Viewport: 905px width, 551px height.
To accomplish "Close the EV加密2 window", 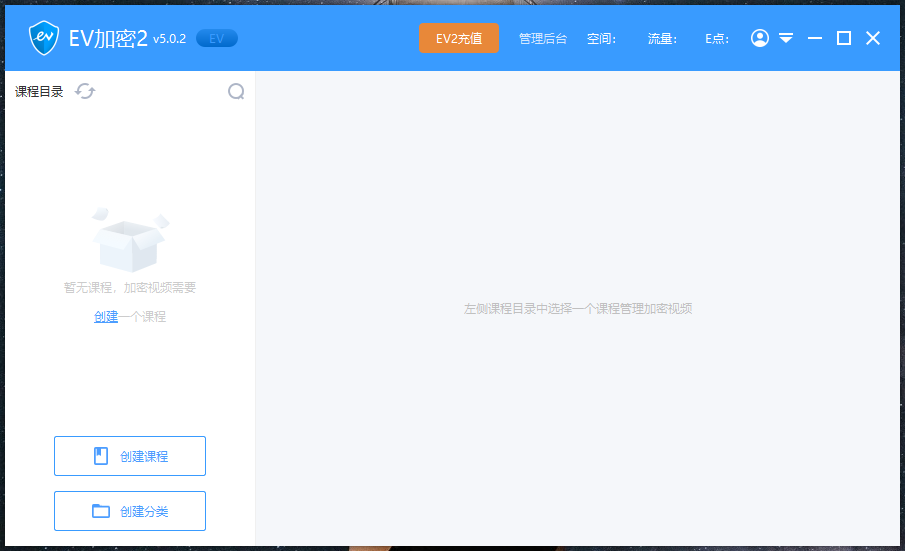I will point(873,38).
